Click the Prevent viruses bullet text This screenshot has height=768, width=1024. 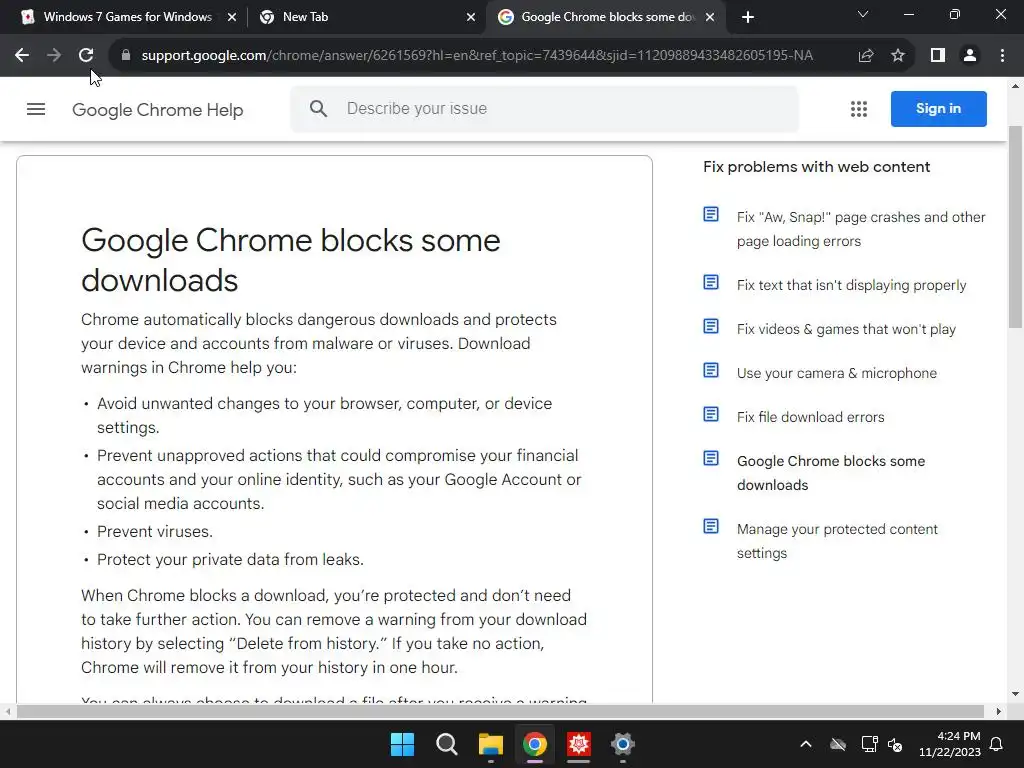[155, 532]
